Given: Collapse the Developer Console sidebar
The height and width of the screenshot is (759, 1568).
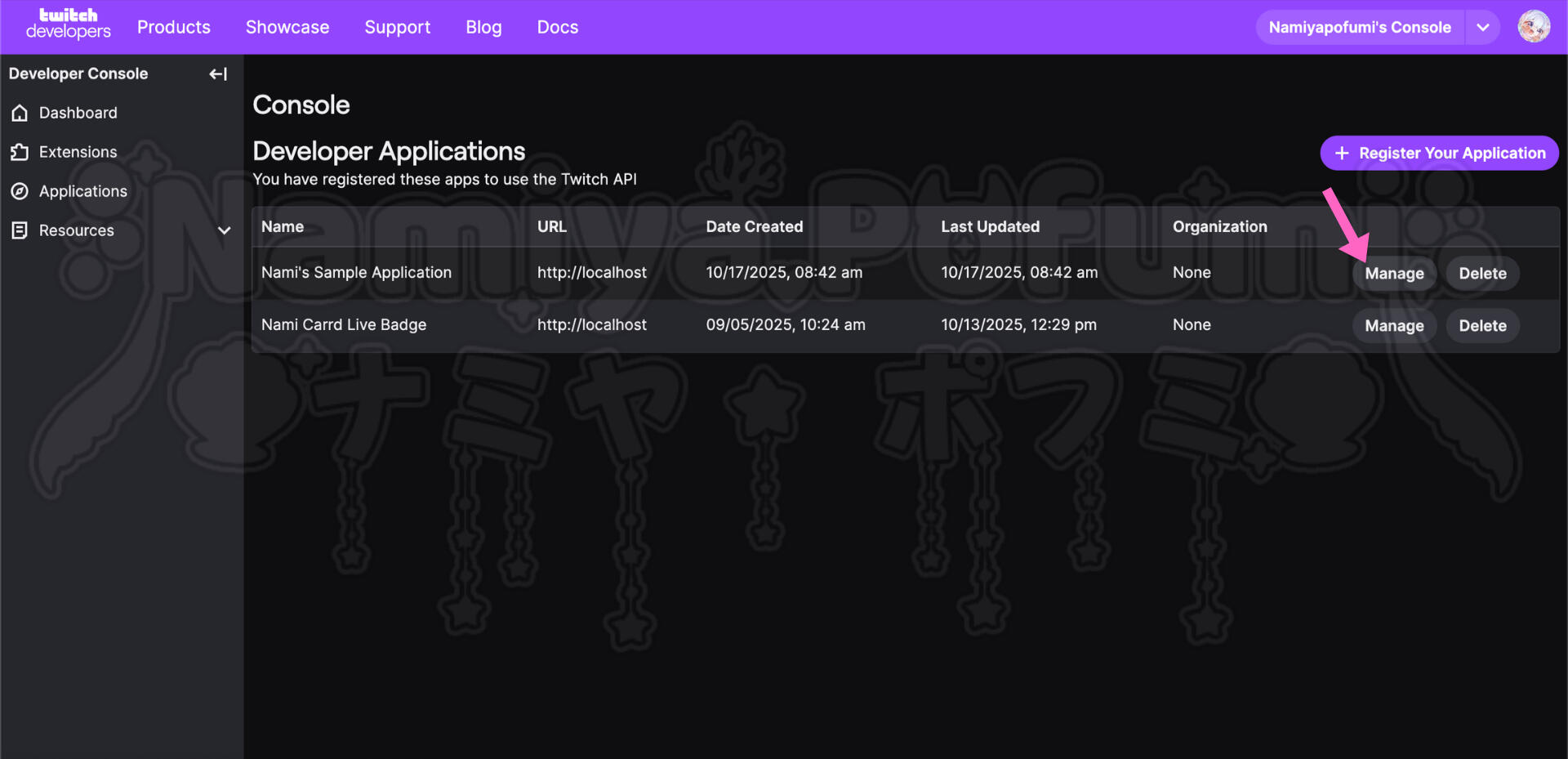Looking at the screenshot, I should [x=218, y=74].
